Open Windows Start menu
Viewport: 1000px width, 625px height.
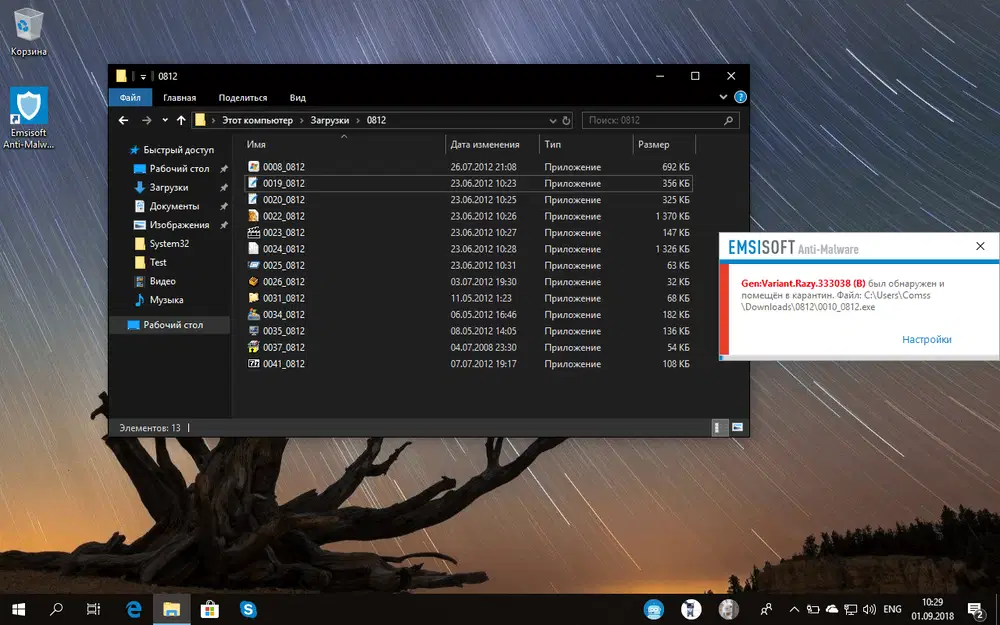click(18, 610)
